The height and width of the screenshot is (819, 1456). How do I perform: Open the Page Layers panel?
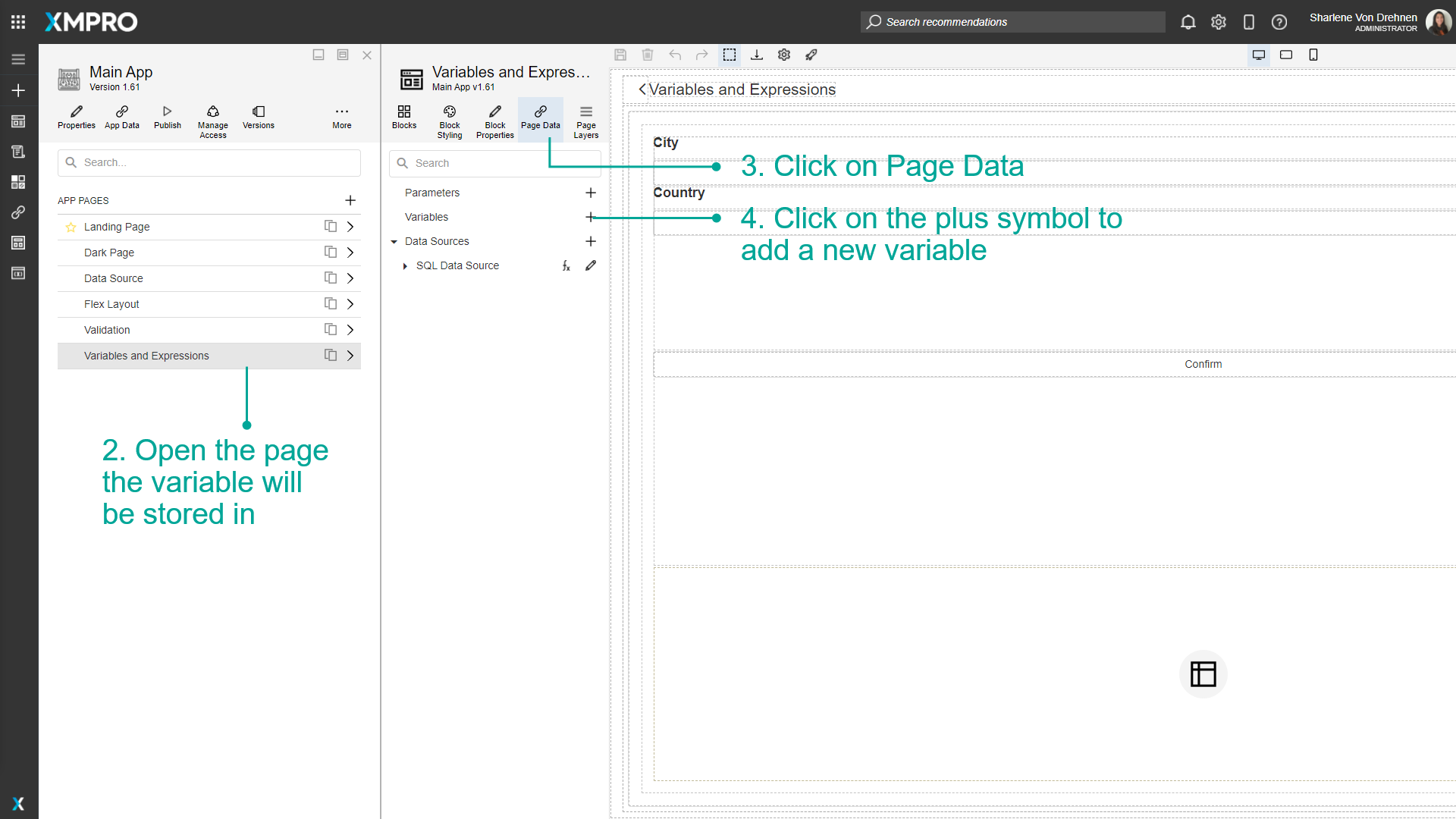pos(585,120)
